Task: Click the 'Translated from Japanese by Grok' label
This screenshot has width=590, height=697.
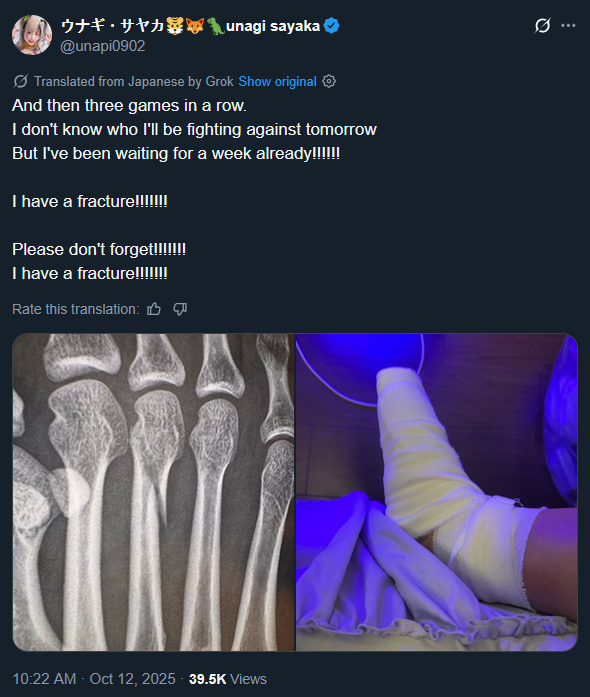Action: tap(134, 81)
